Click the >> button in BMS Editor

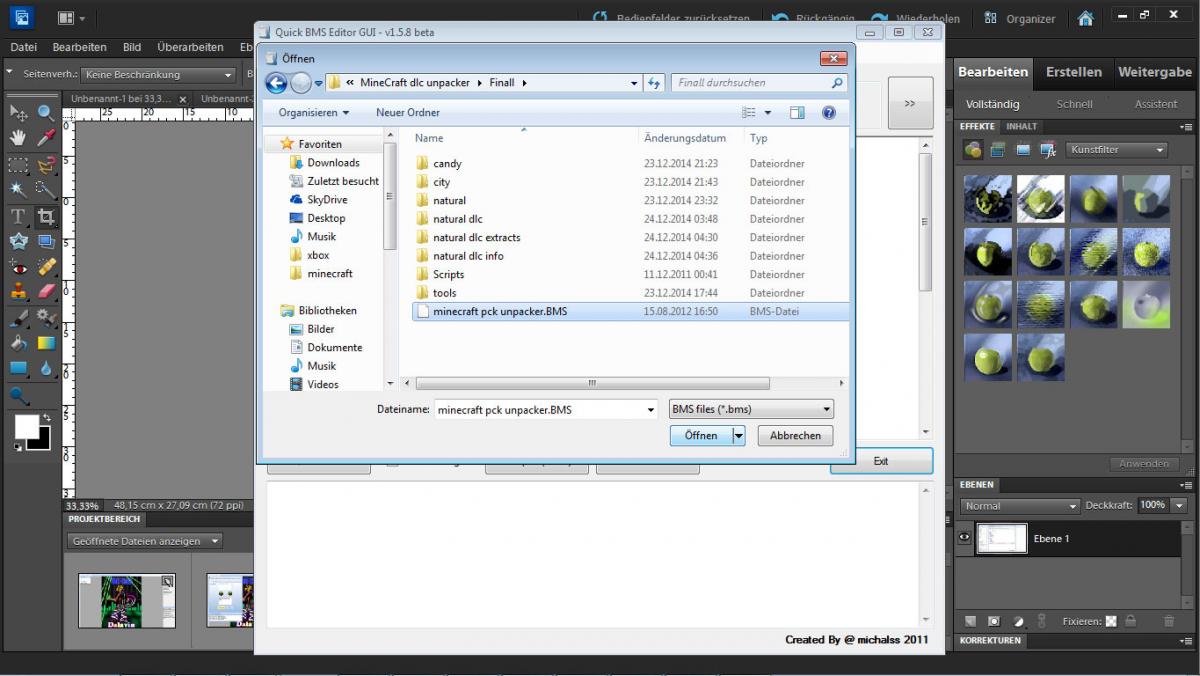tap(910, 103)
